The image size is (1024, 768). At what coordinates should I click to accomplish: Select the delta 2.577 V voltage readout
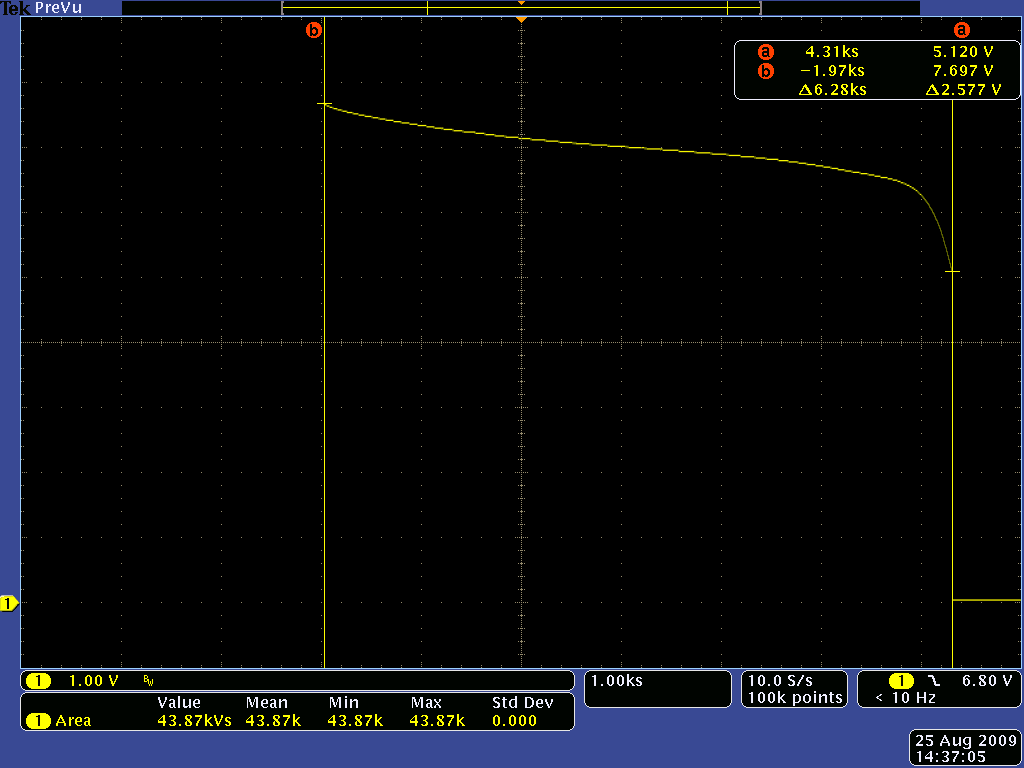point(963,89)
